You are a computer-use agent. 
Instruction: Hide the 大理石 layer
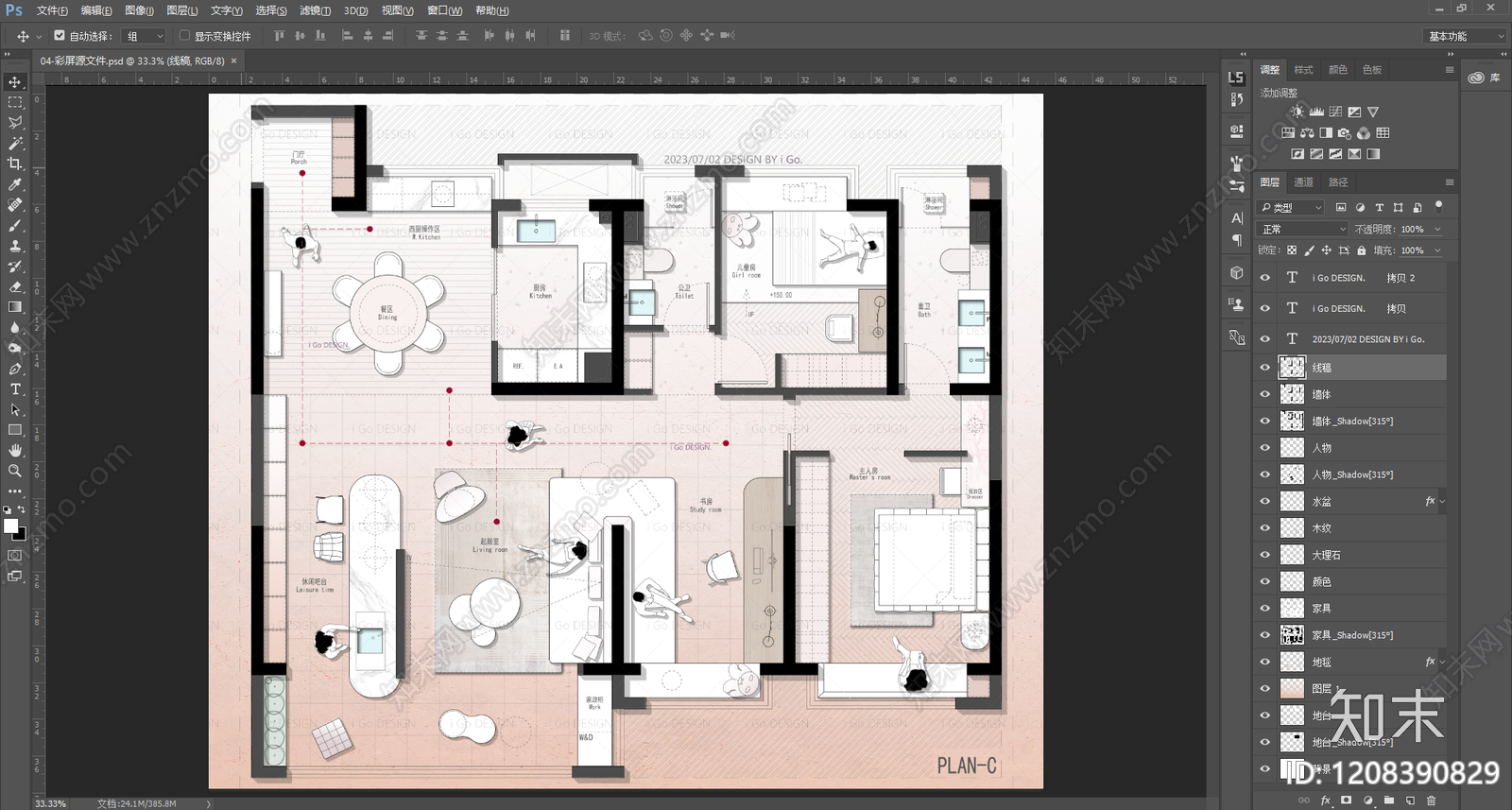point(1265,555)
